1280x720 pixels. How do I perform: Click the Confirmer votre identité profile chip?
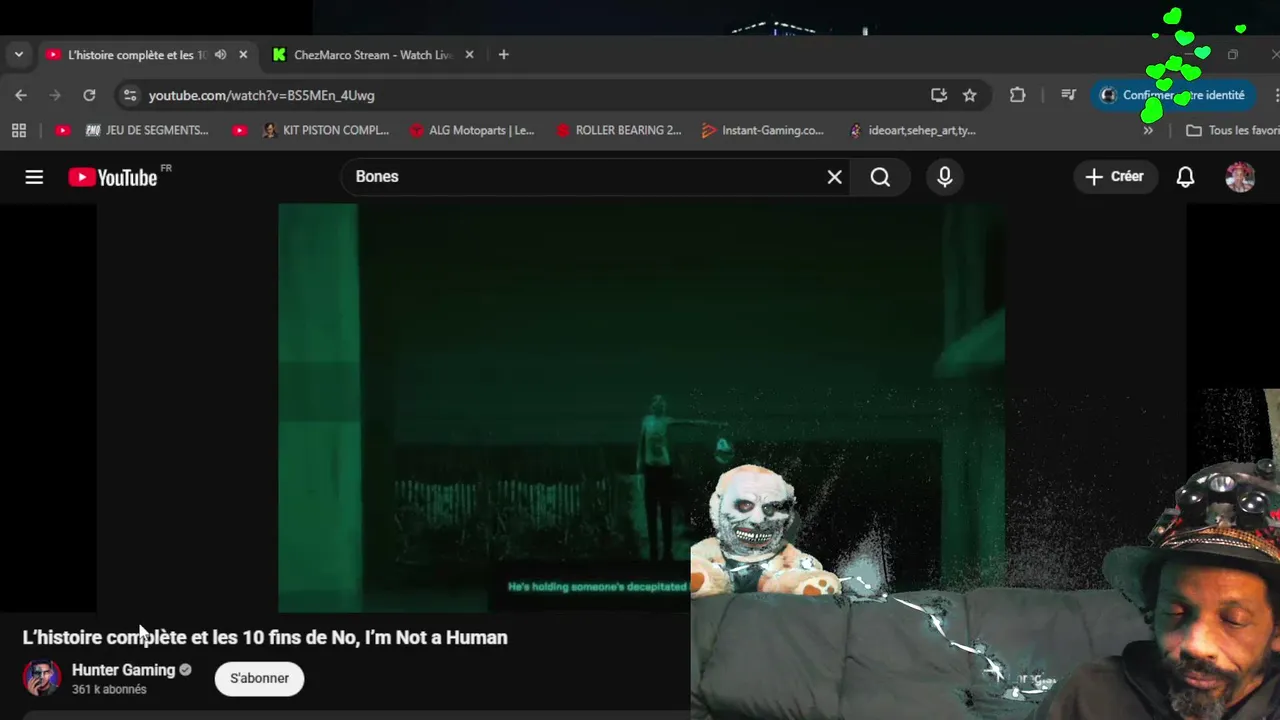(1172, 95)
